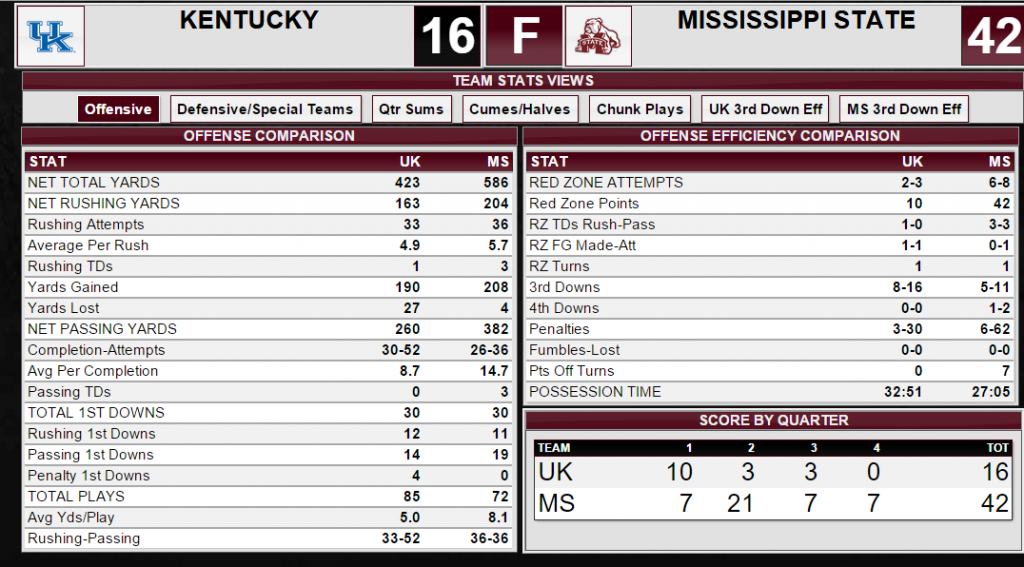Screen dimensions: 1024x567
Task: Click the Mississippi State bulldog logo
Action: pos(598,36)
